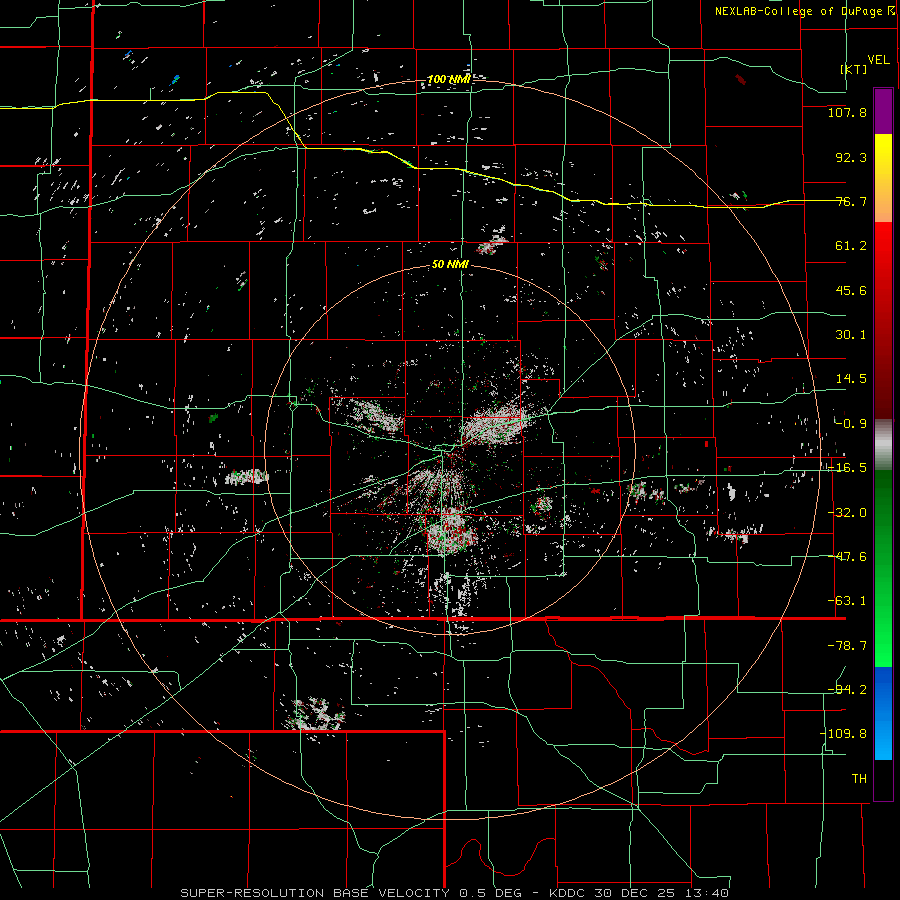The width and height of the screenshot is (900, 900).
Task: Click the Super-Resolution Base Velocity caption
Action: (x=455, y=893)
